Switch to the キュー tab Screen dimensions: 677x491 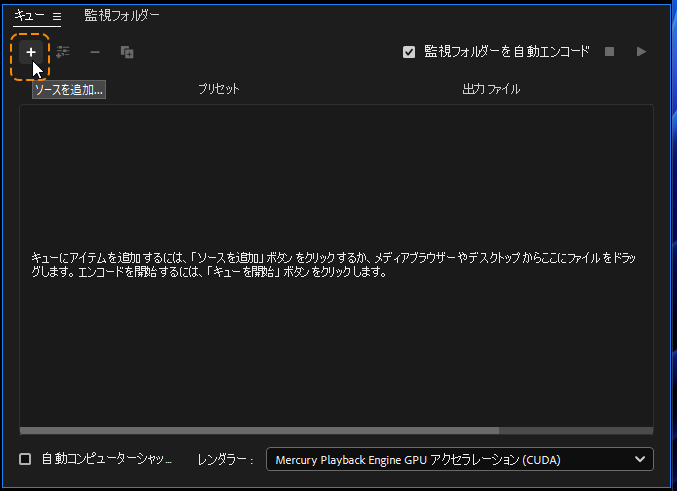(x=29, y=16)
